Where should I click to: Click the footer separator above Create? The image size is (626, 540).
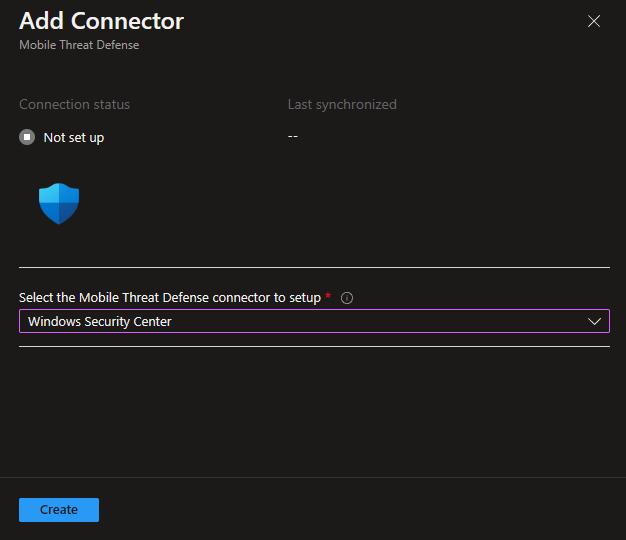pos(313,477)
